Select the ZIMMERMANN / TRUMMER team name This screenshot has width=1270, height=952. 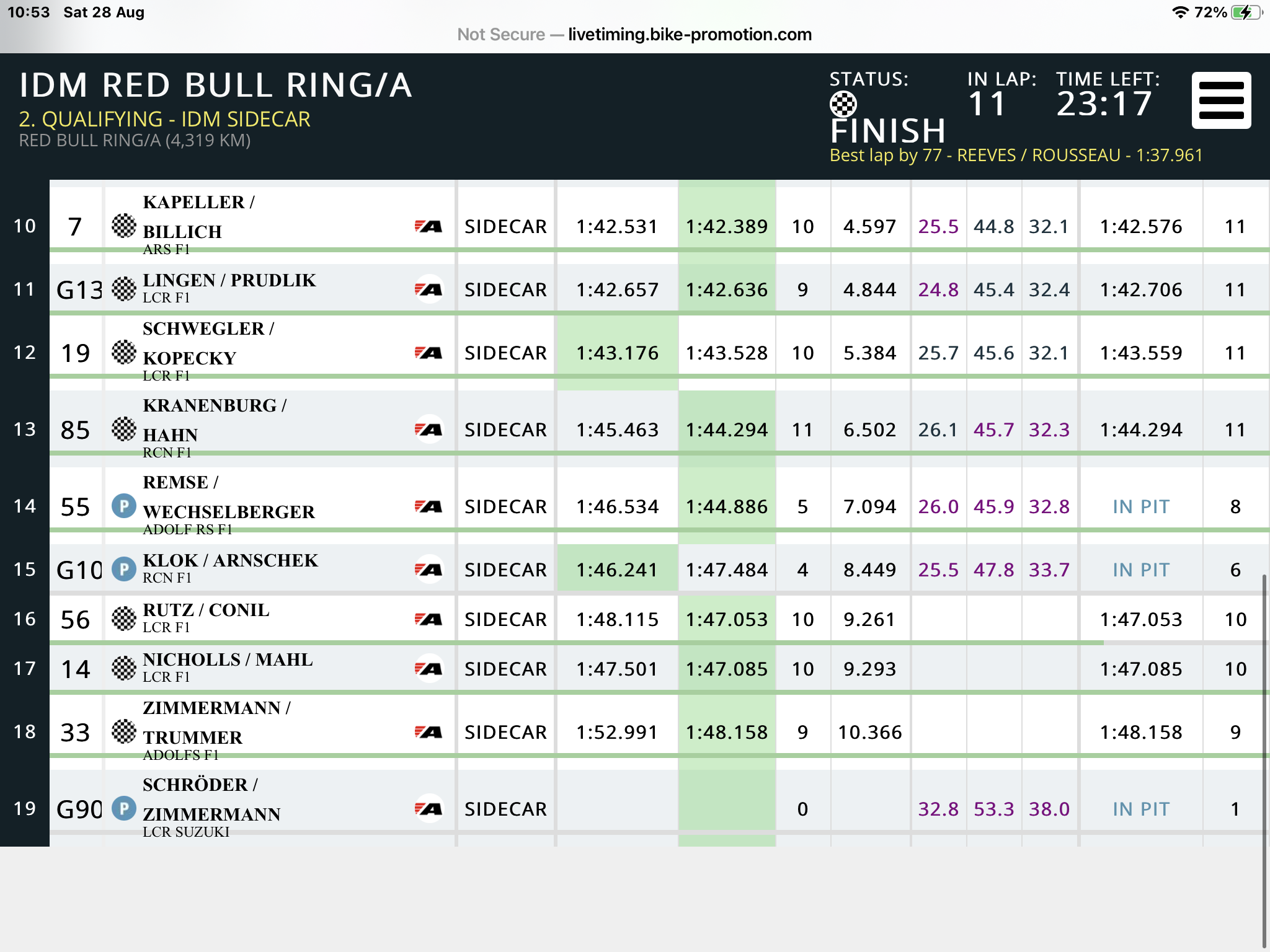pos(216,723)
